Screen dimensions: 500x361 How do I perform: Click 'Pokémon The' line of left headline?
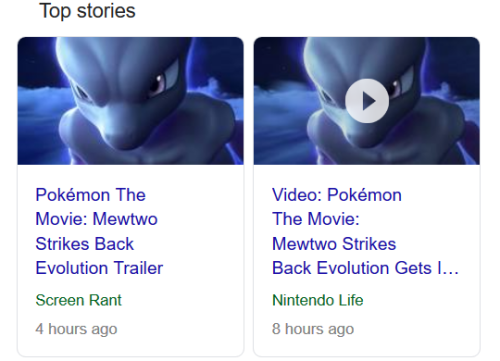pyautogui.click(x=90, y=195)
